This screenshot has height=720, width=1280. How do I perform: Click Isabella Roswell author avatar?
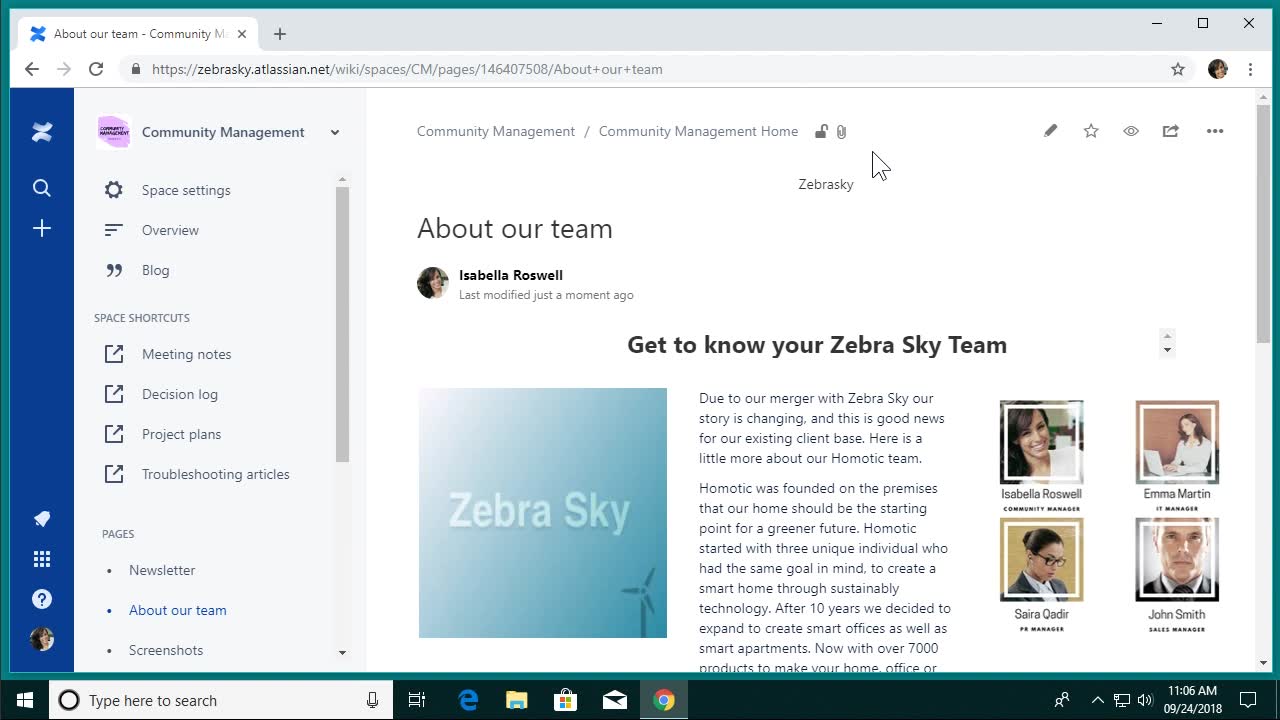[x=433, y=283]
